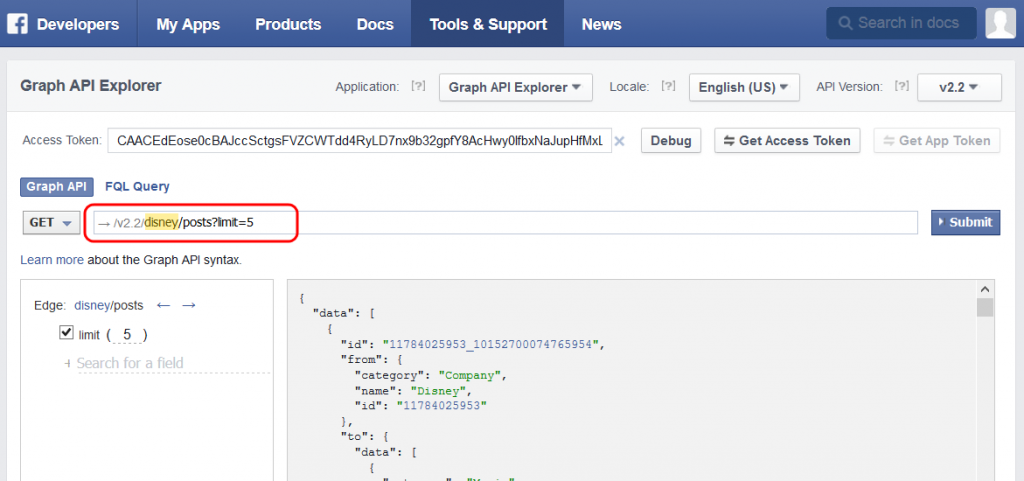Open My Apps in top navigation

(188, 24)
